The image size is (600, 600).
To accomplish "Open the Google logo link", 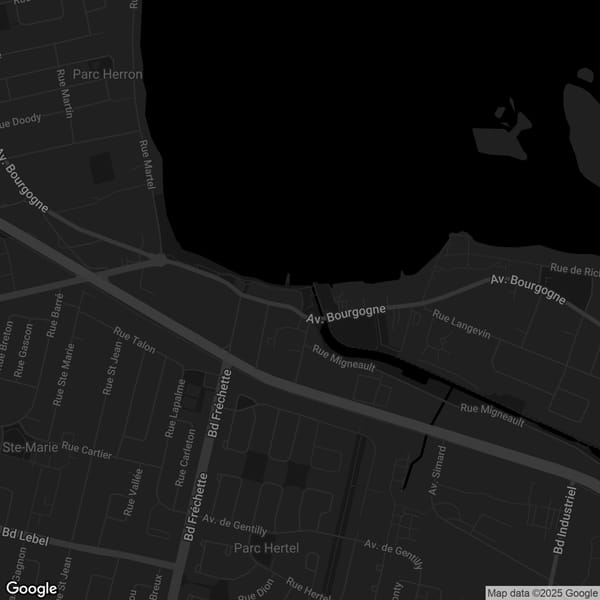I will (x=31, y=588).
